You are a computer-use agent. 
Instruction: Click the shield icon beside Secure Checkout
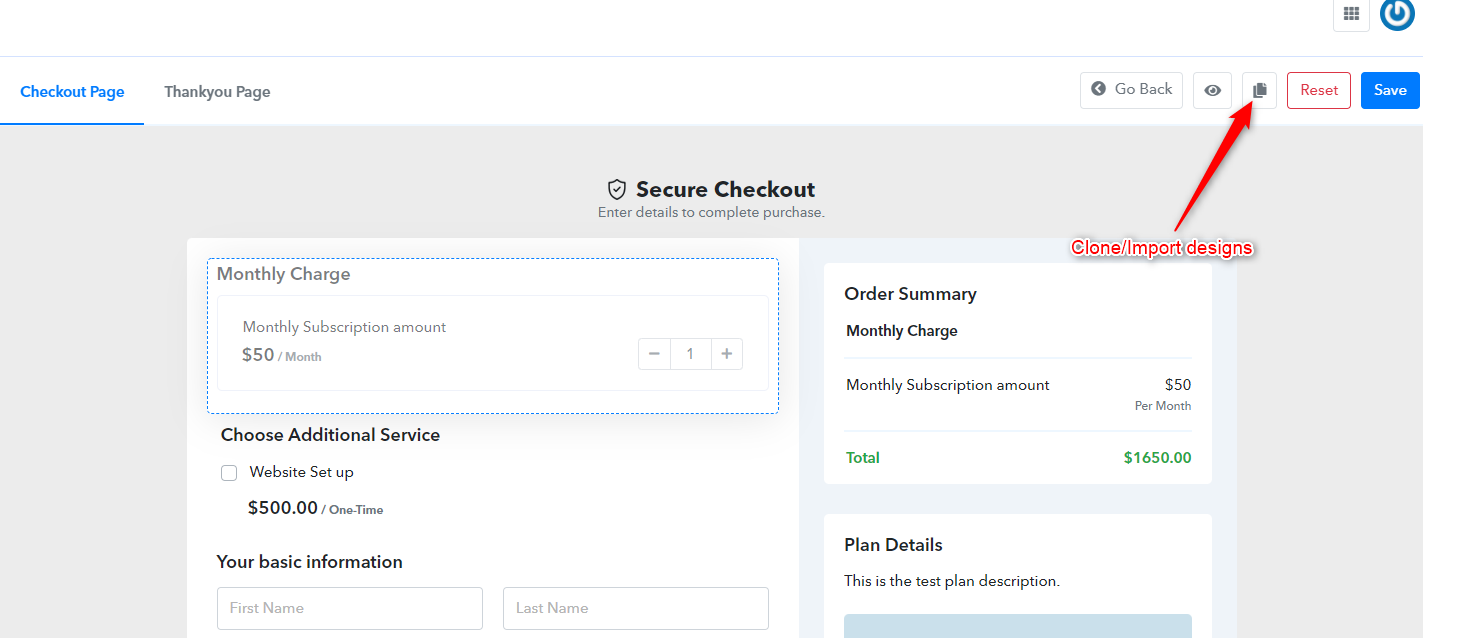tap(617, 189)
